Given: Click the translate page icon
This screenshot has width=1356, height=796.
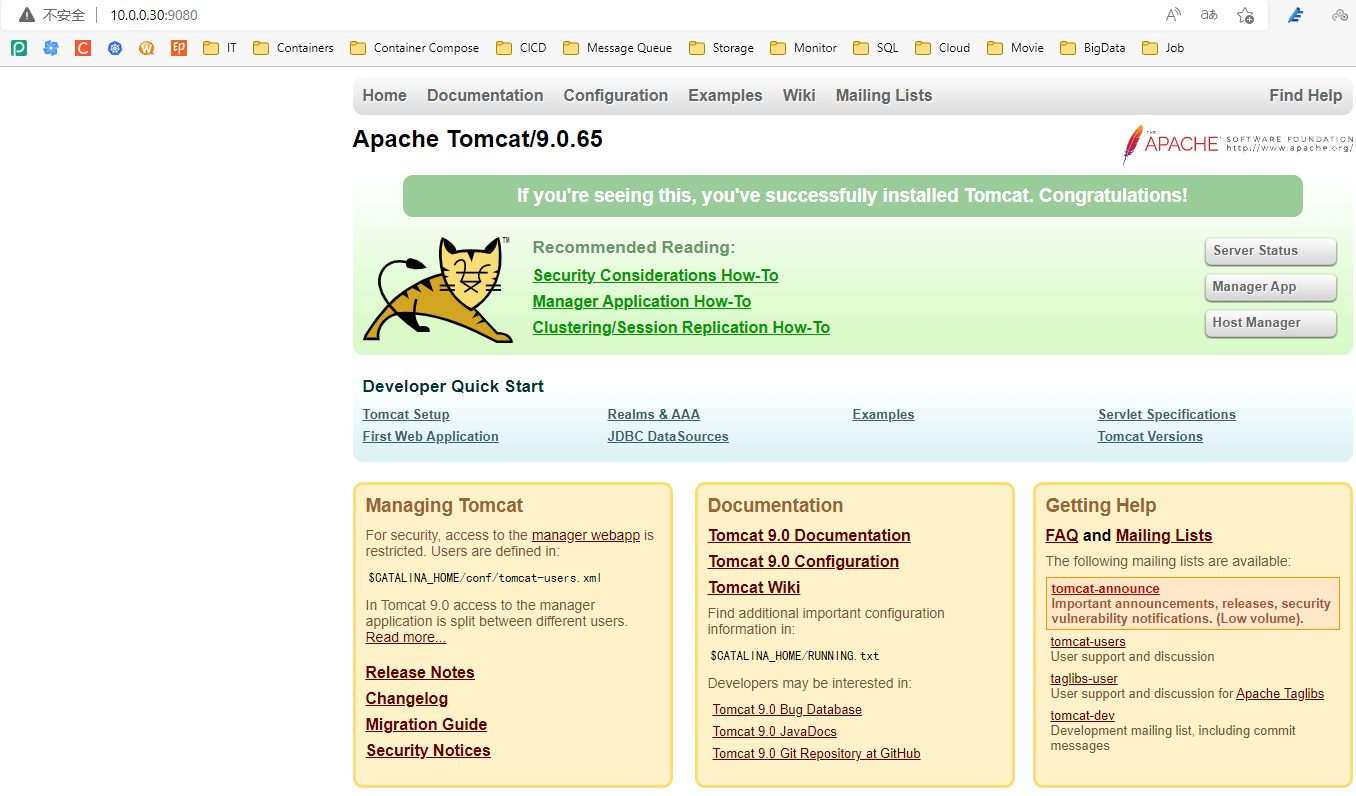Looking at the screenshot, I should (1209, 15).
